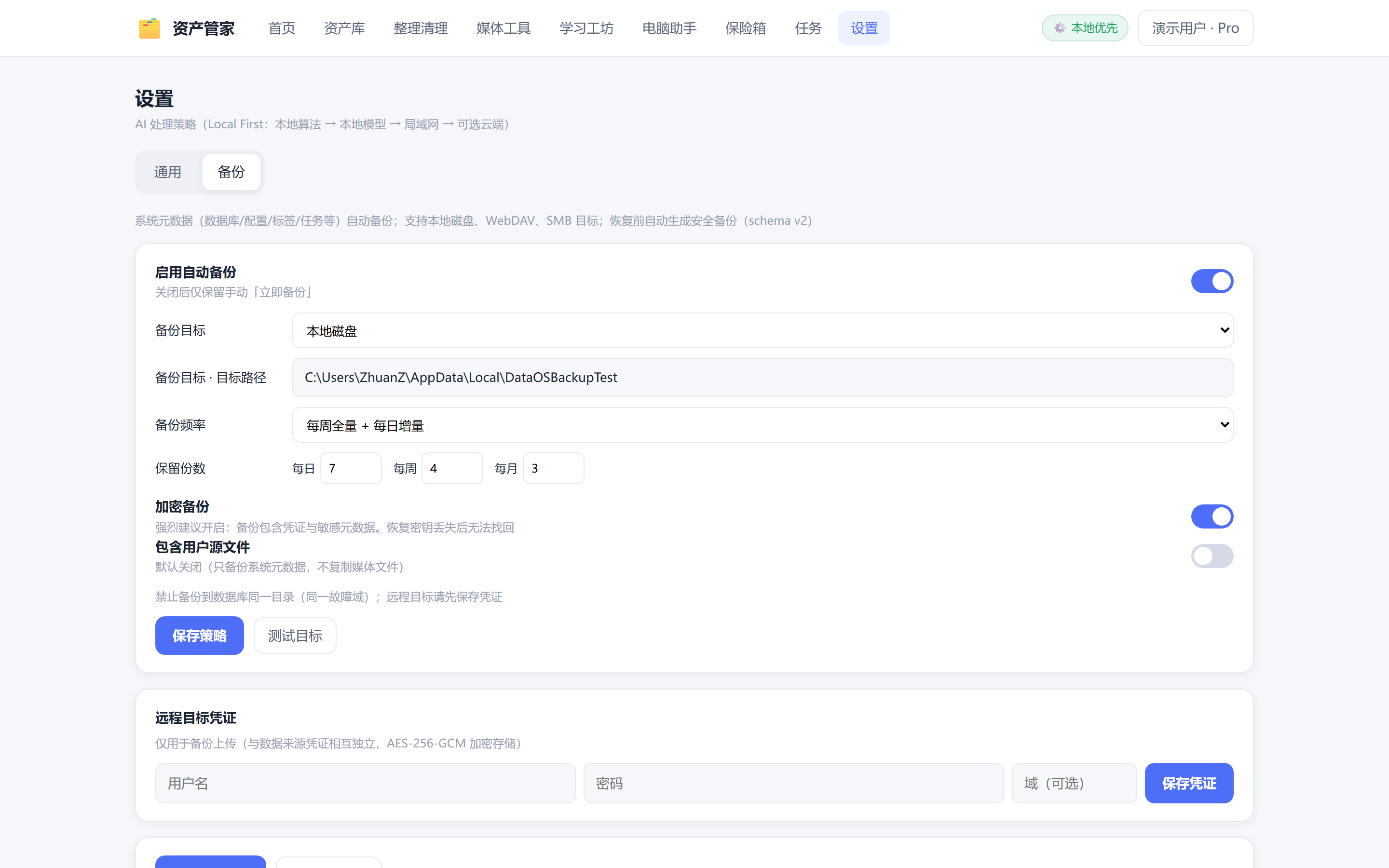Focus the 用户名 input field
This screenshot has height=868, width=1389.
[365, 783]
